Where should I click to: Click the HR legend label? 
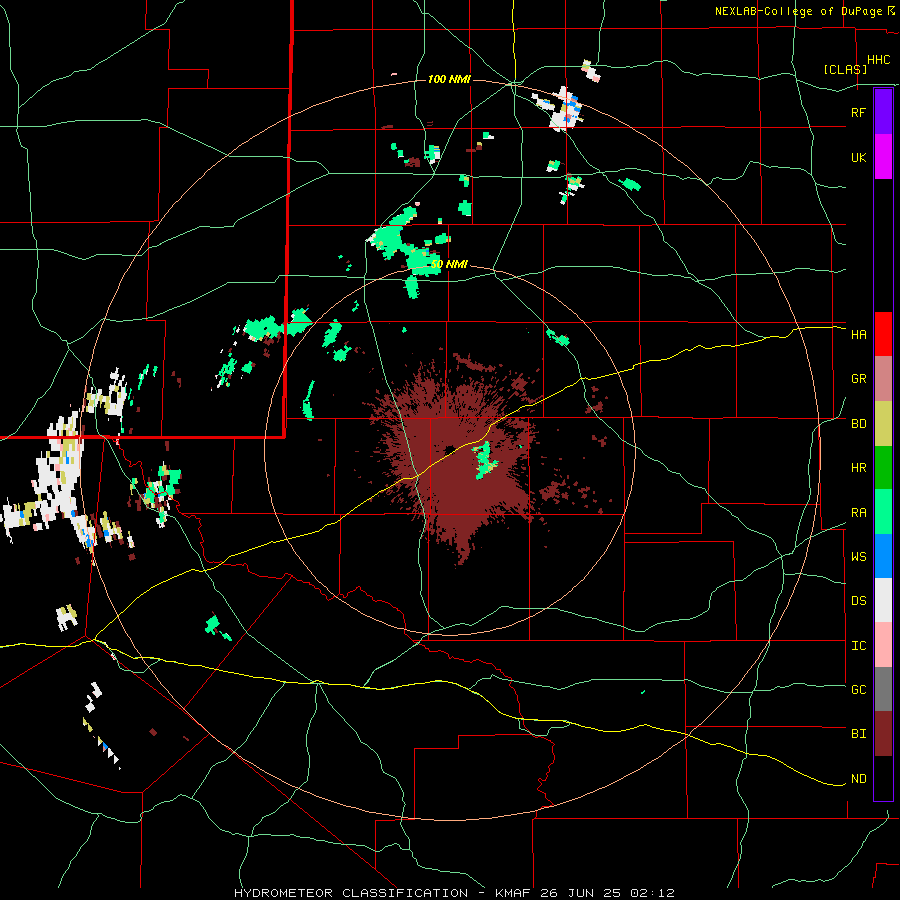pos(858,468)
